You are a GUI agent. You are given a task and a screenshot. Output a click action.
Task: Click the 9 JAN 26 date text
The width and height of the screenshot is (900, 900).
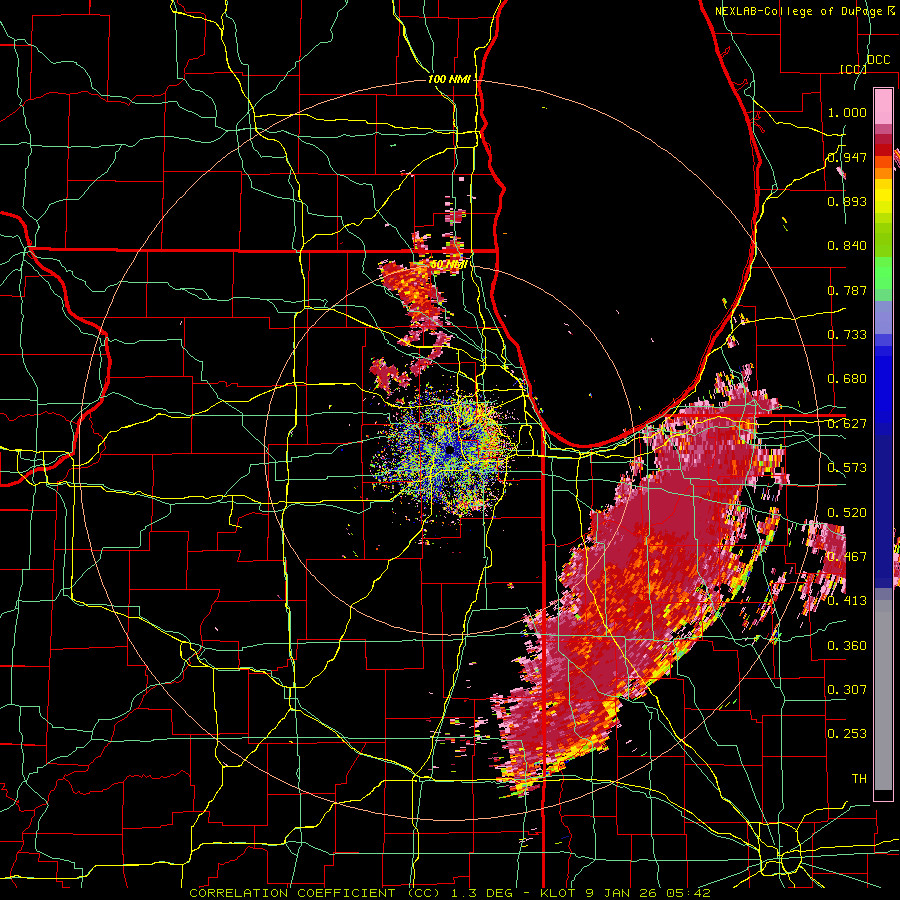coord(623,893)
